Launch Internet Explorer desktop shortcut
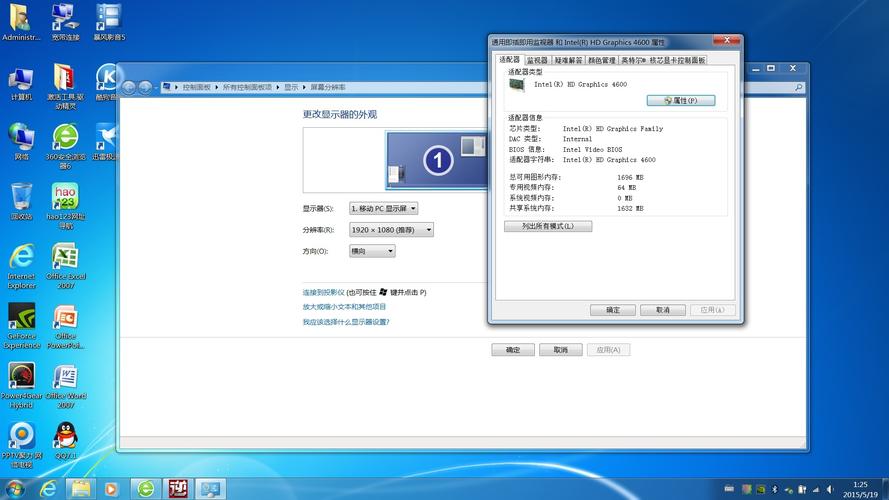 [21, 266]
